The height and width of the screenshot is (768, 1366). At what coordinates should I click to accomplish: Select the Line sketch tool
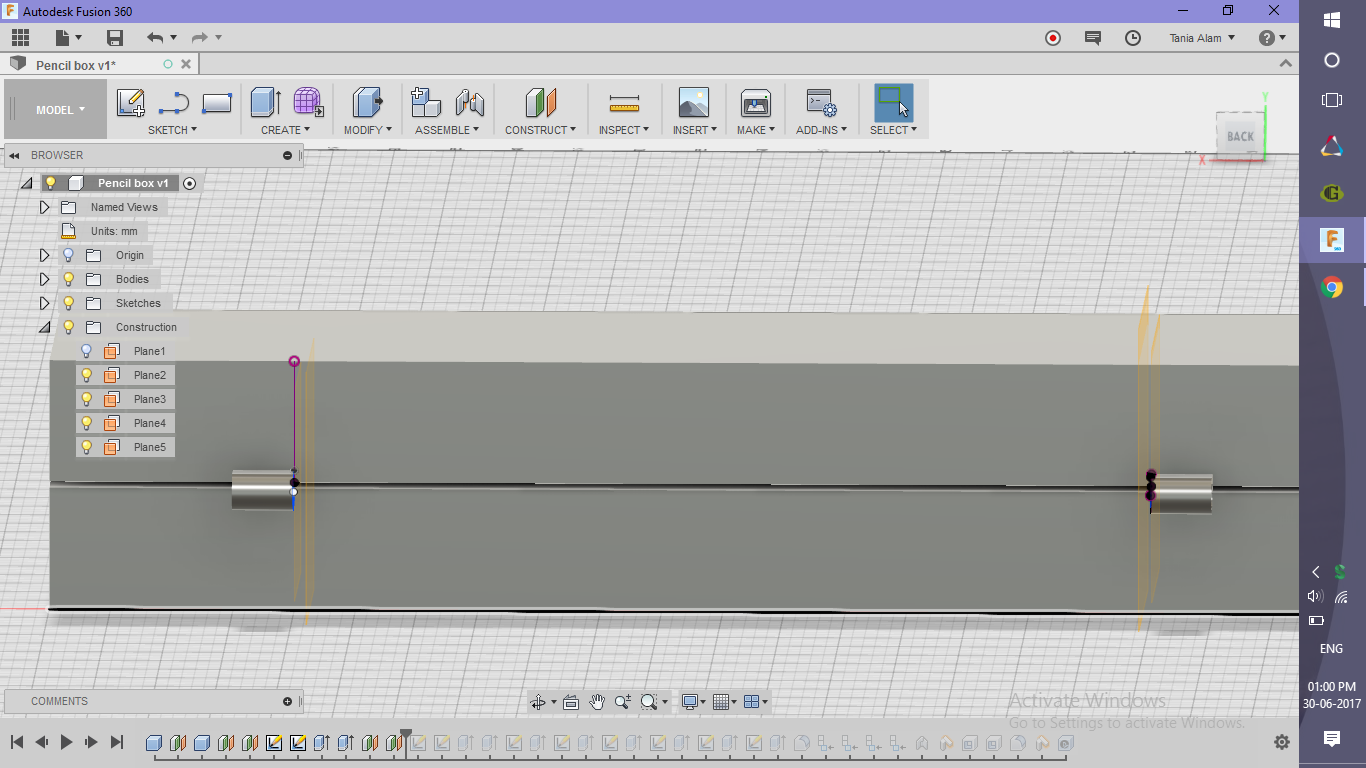click(174, 103)
